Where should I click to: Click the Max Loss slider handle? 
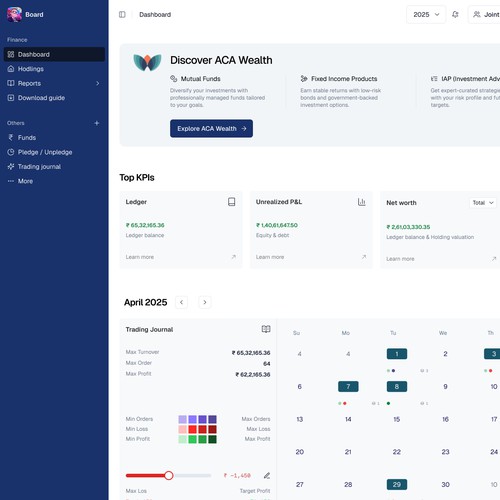tap(169, 475)
